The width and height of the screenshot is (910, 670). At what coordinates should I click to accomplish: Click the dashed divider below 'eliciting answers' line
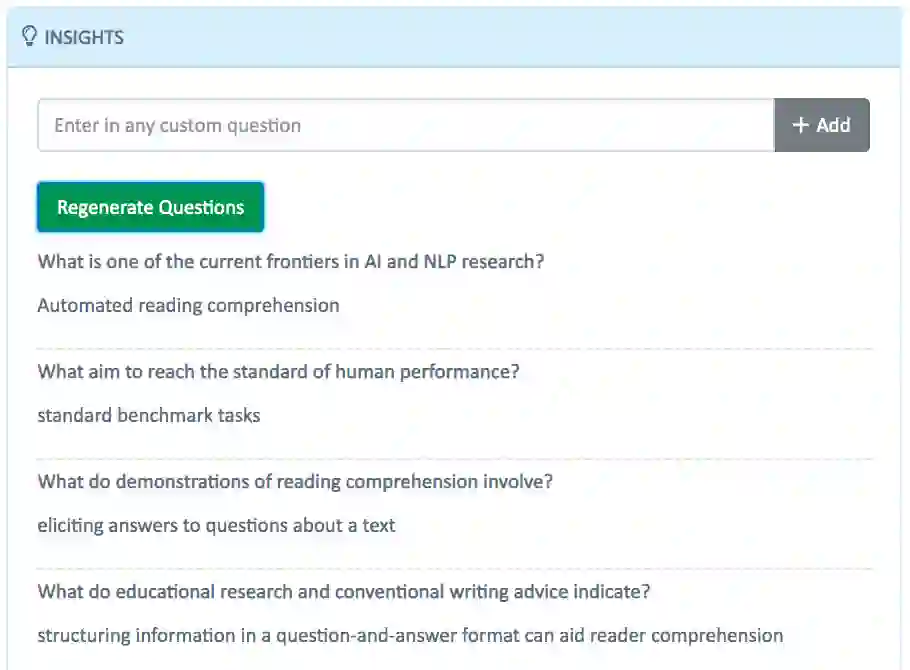pyautogui.click(x=455, y=569)
